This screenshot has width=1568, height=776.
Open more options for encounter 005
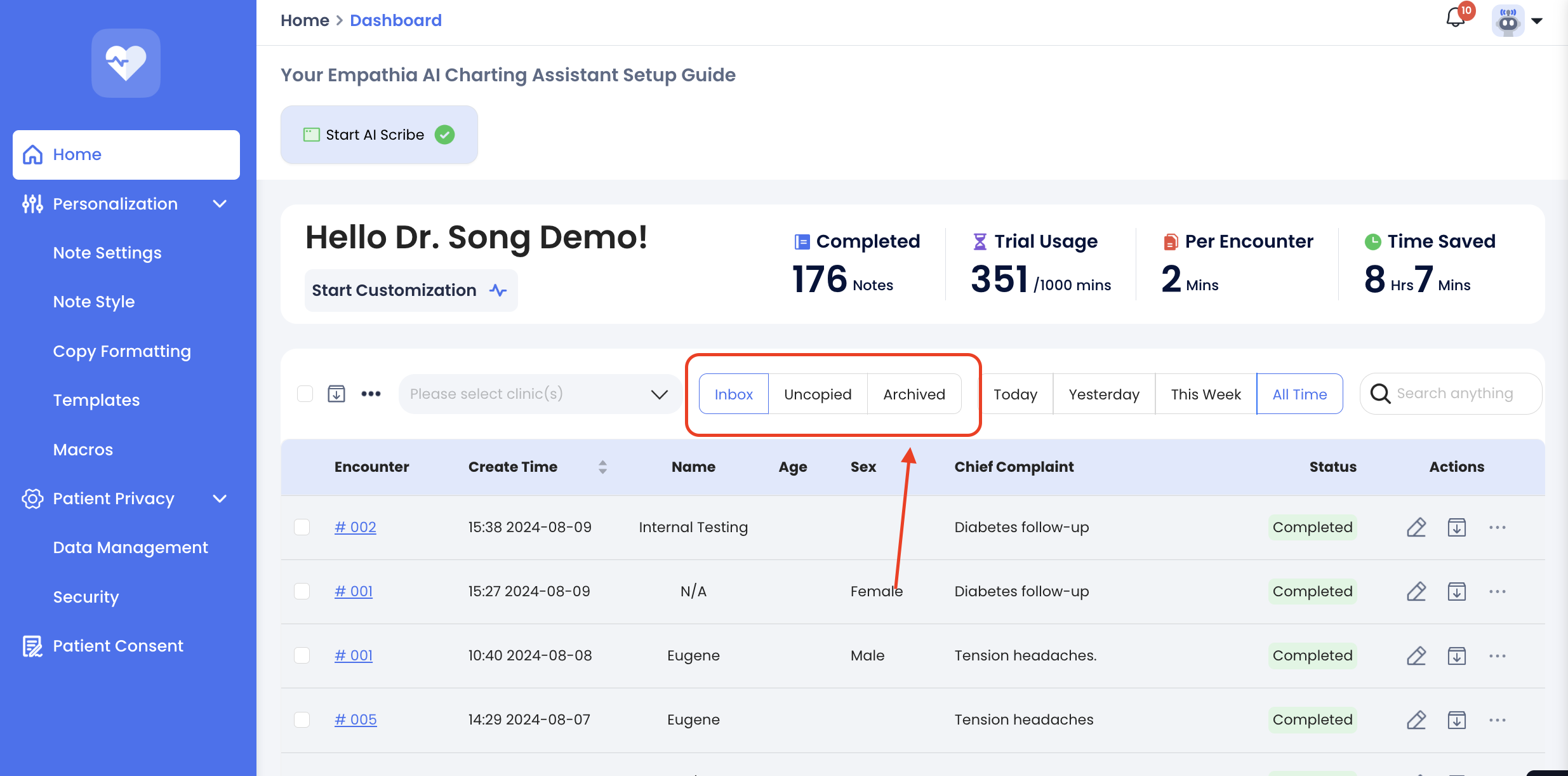1497,719
